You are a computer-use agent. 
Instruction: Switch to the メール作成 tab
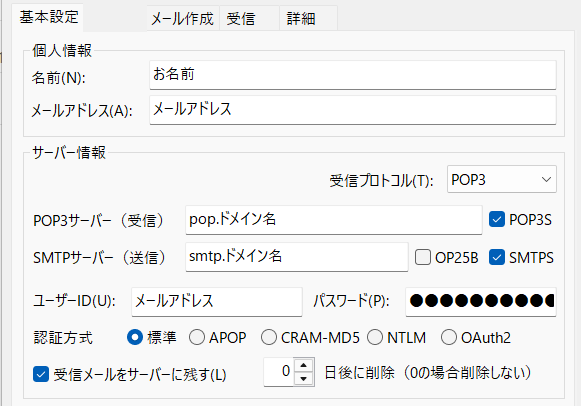coord(183,18)
